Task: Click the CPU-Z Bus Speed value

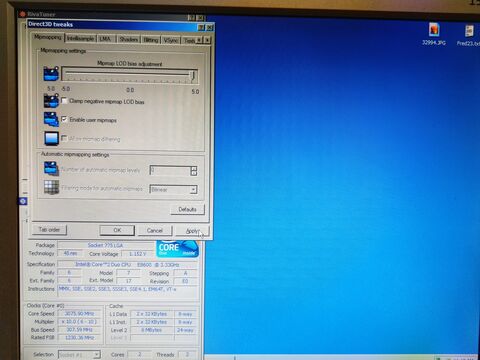Action: pos(79,330)
